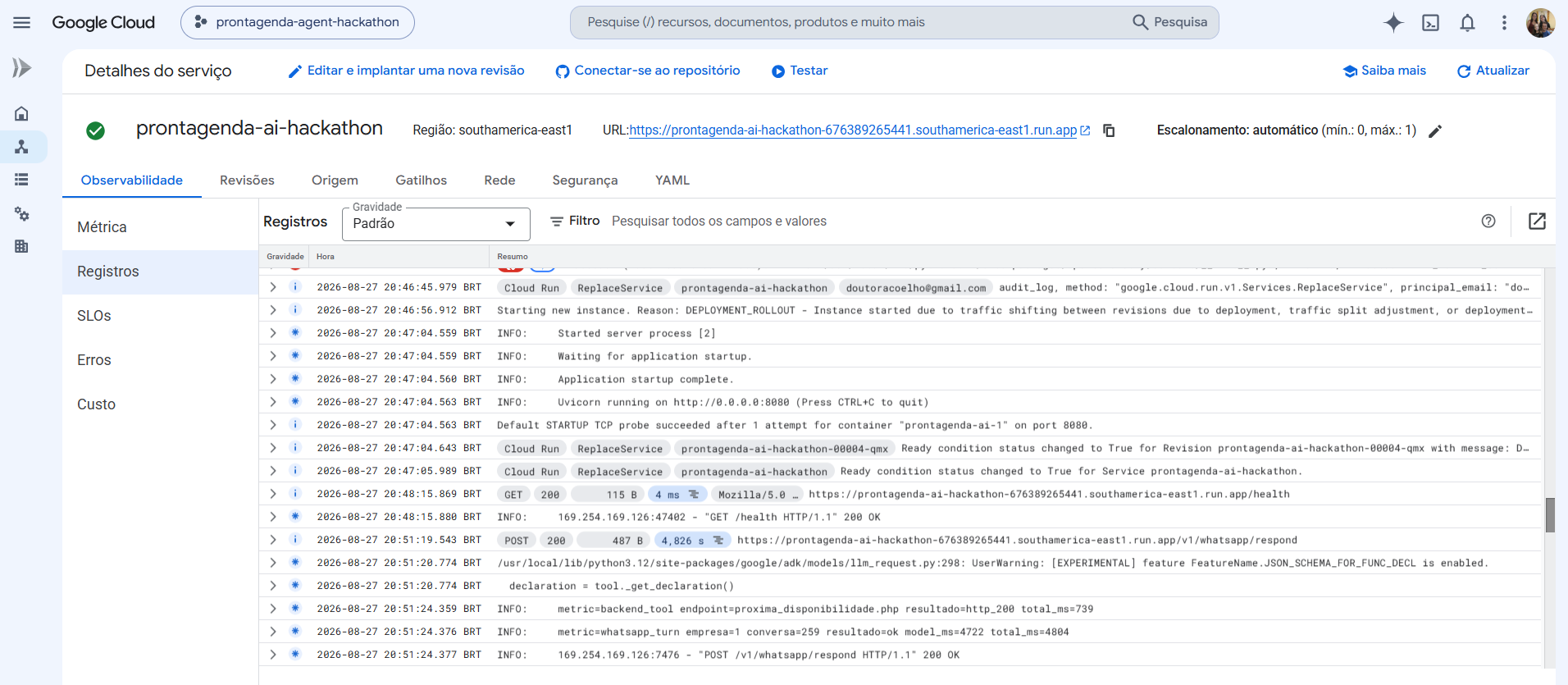The image size is (1568, 685).
Task: Open logs in new window icon
Action: pyautogui.click(x=1537, y=221)
